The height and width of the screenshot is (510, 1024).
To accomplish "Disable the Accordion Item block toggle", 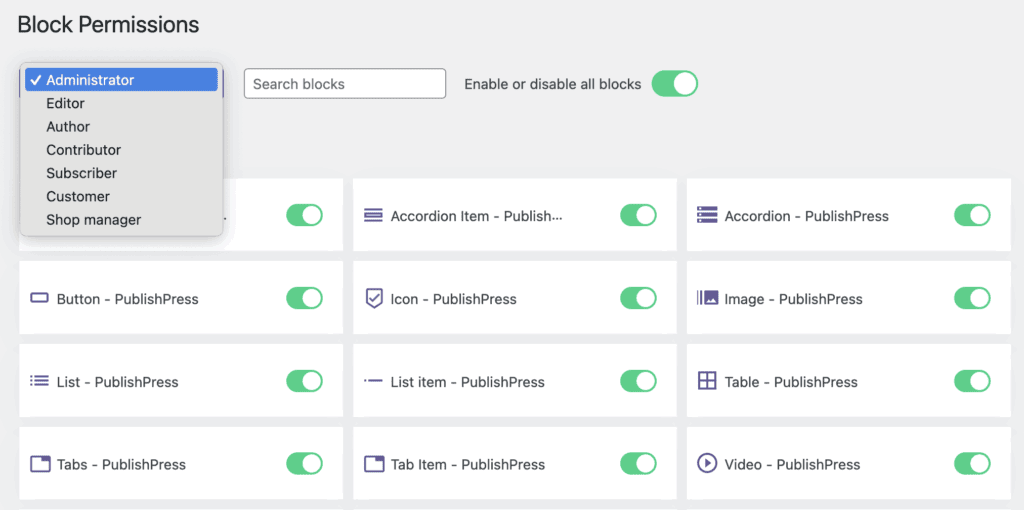I will (x=638, y=215).
